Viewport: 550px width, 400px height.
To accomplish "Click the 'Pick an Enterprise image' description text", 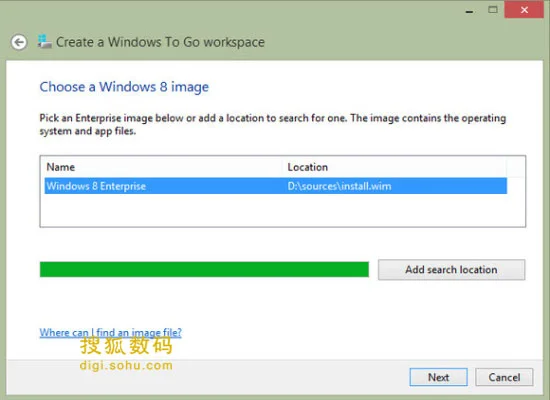I will coord(273,124).
